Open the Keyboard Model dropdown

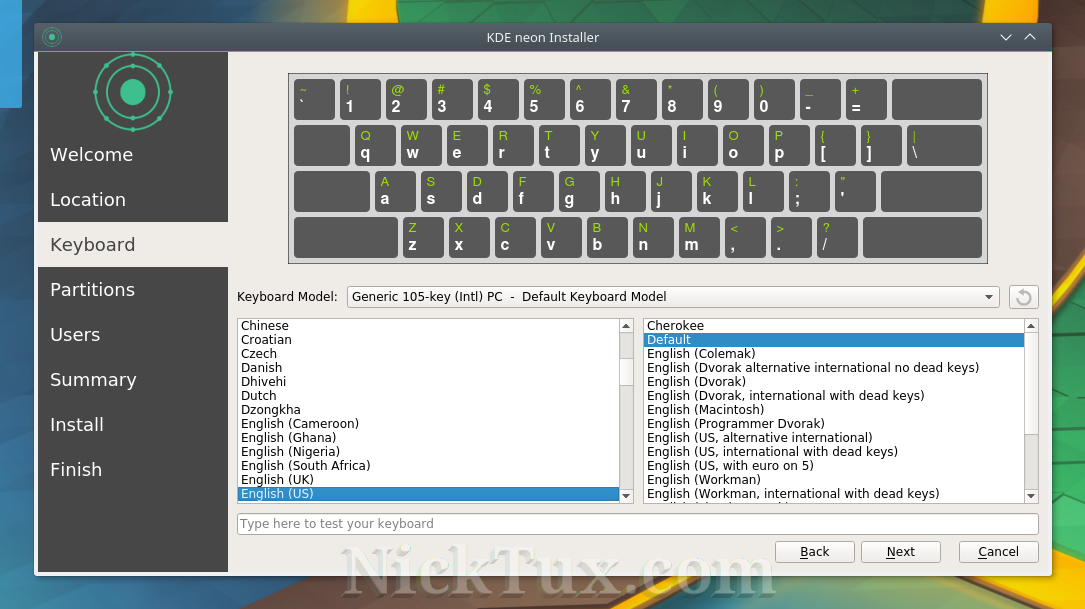(673, 297)
